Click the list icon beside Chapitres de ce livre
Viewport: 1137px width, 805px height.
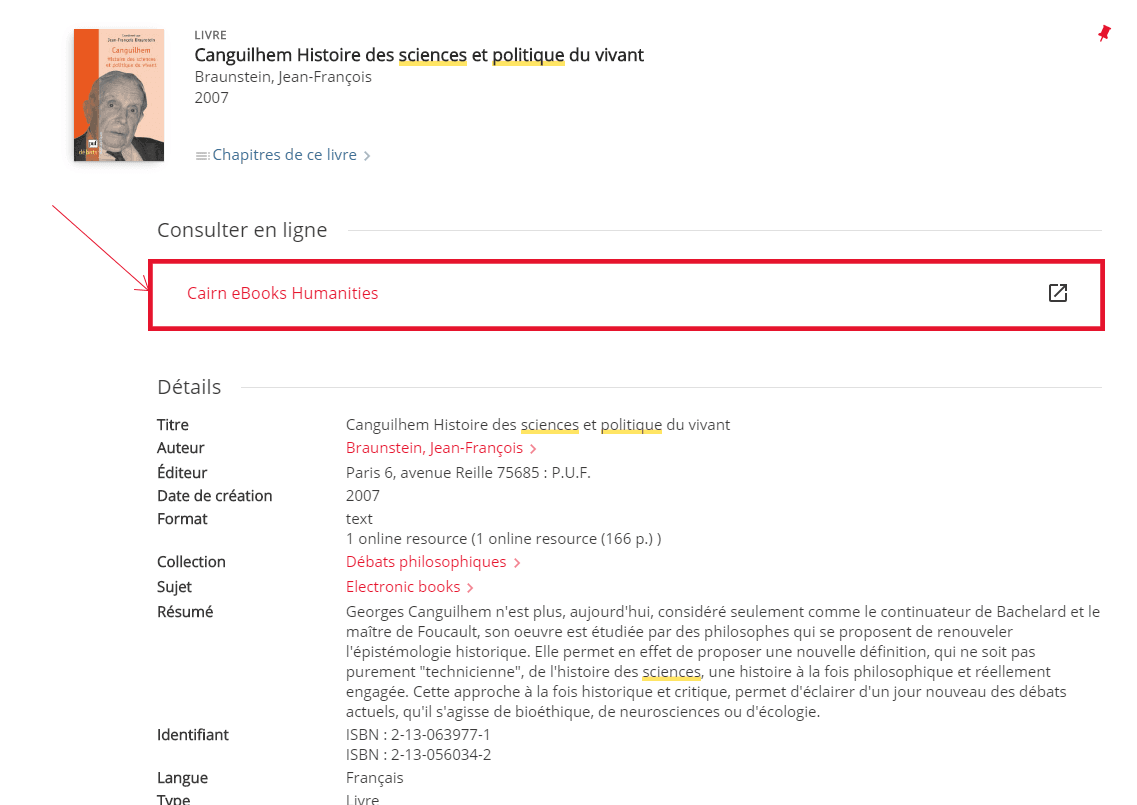(x=202, y=156)
